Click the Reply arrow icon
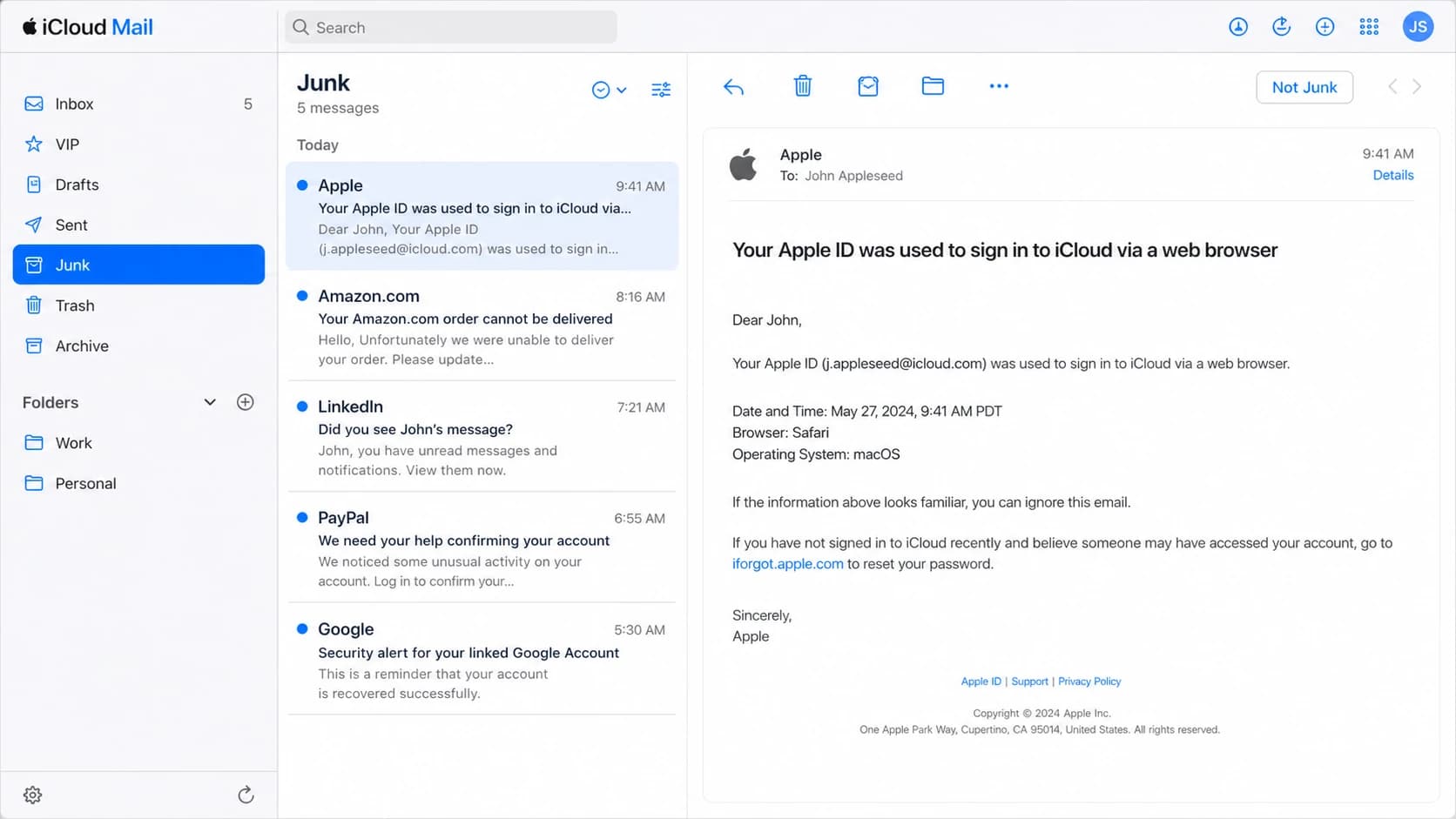1456x819 pixels. [733, 86]
